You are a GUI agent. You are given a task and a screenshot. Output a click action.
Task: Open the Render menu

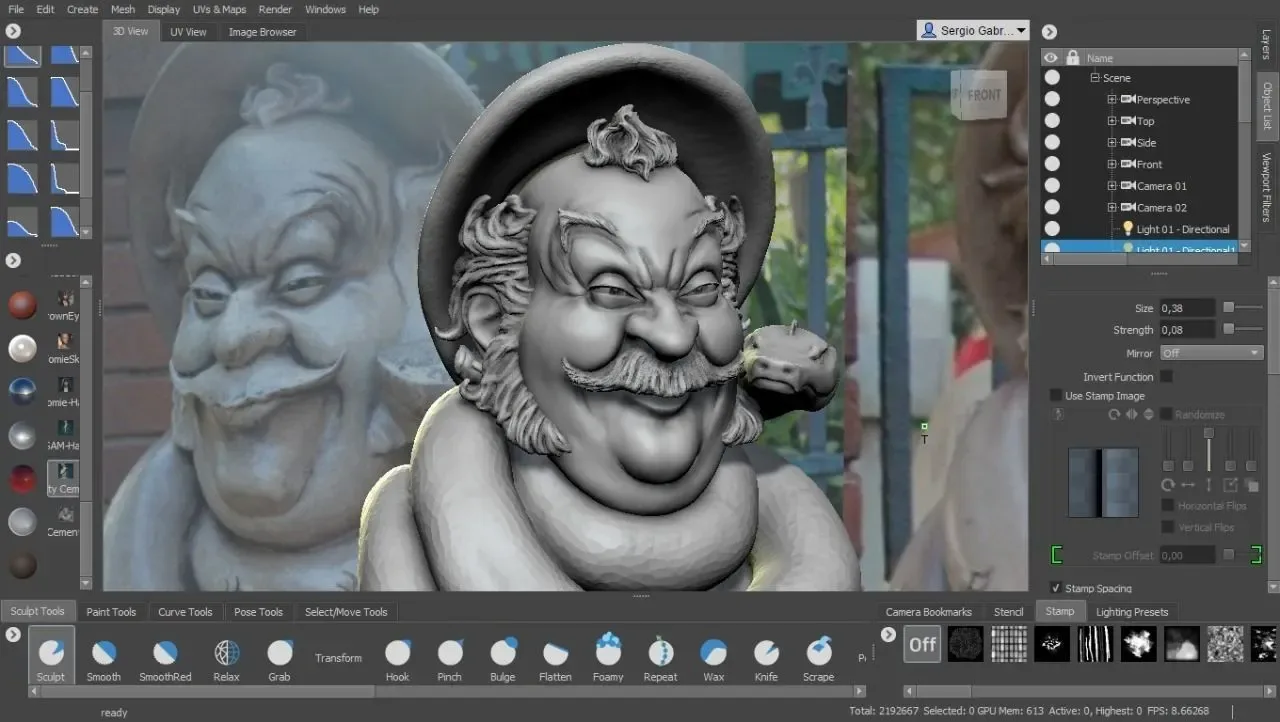(x=275, y=9)
